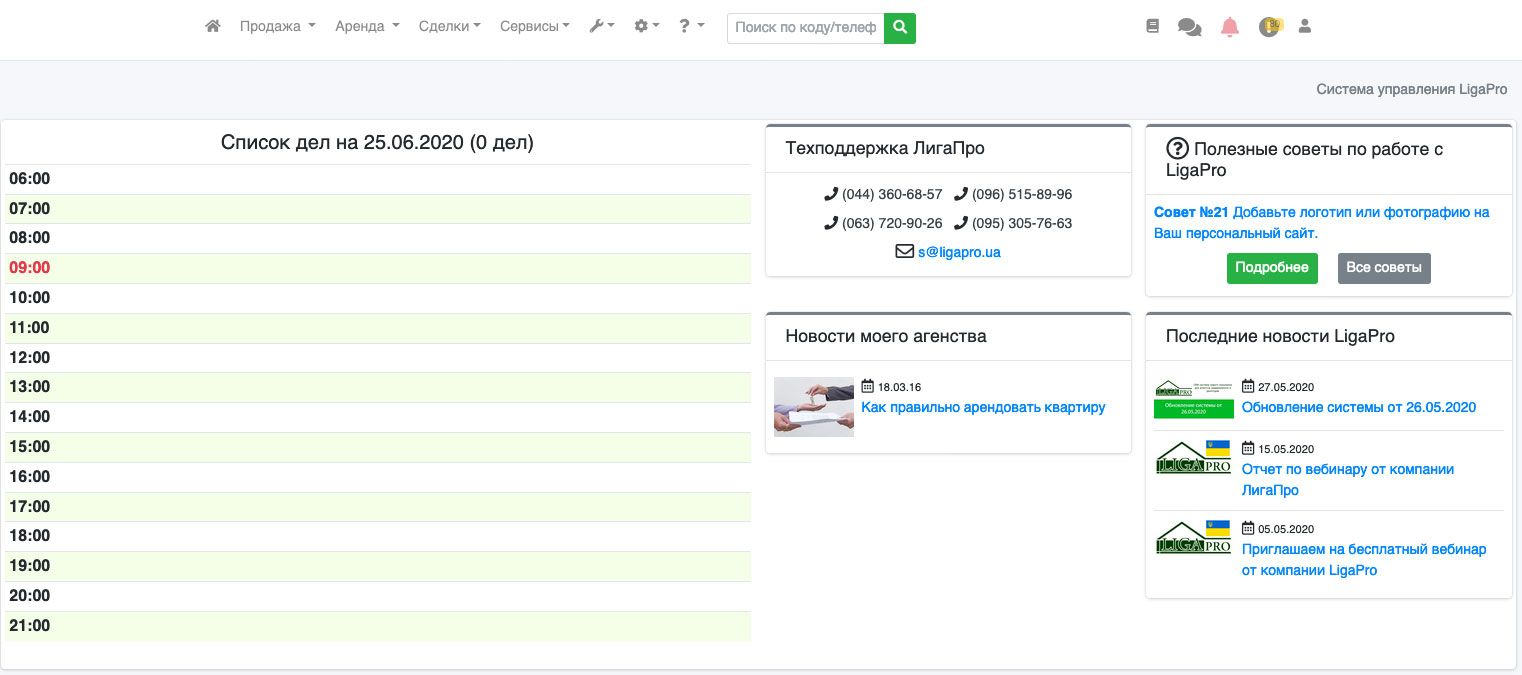Open the wrench tools dropdown
This screenshot has width=1522, height=675.
point(602,27)
